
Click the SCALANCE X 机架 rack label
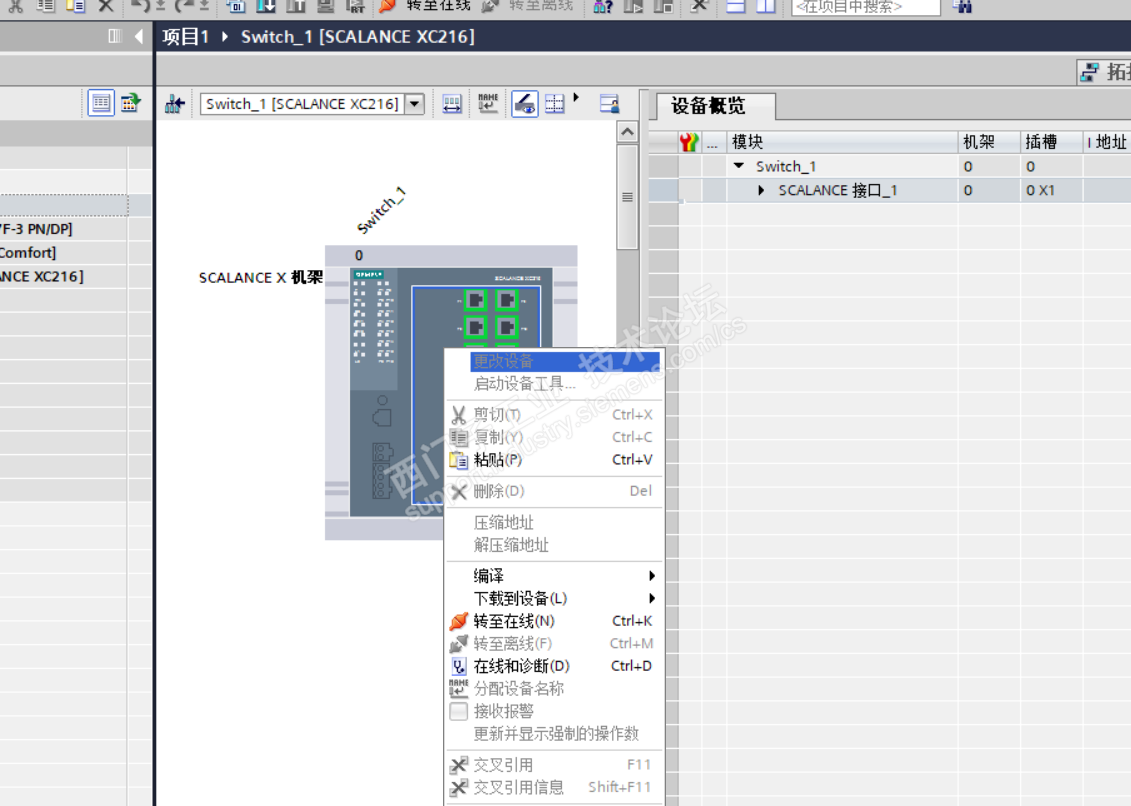point(260,278)
